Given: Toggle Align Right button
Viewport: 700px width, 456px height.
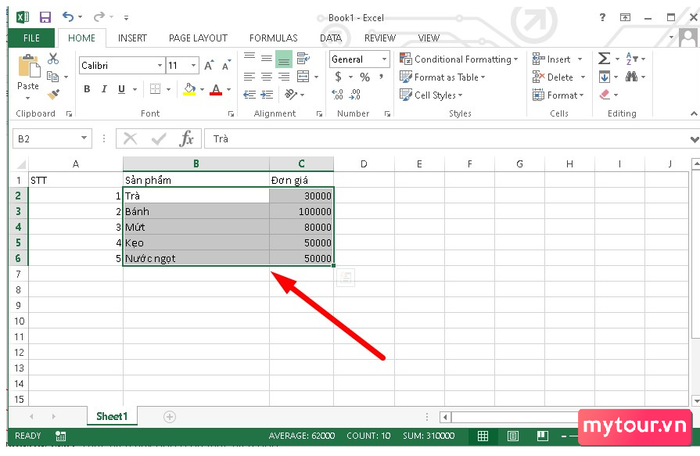Looking at the screenshot, I should [283, 77].
